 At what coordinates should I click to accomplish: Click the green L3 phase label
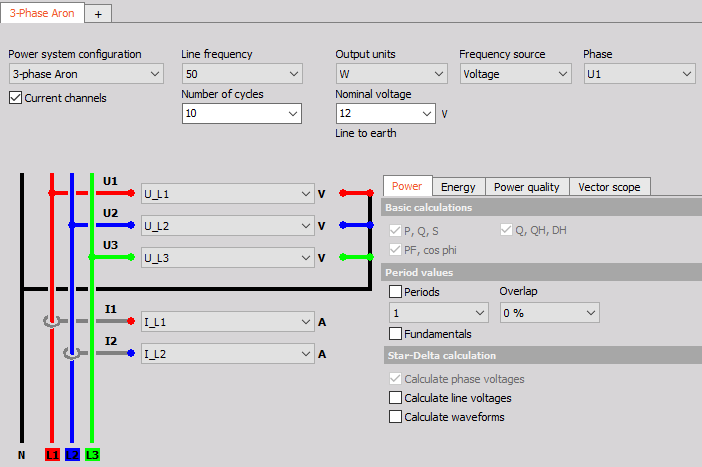[x=92, y=455]
